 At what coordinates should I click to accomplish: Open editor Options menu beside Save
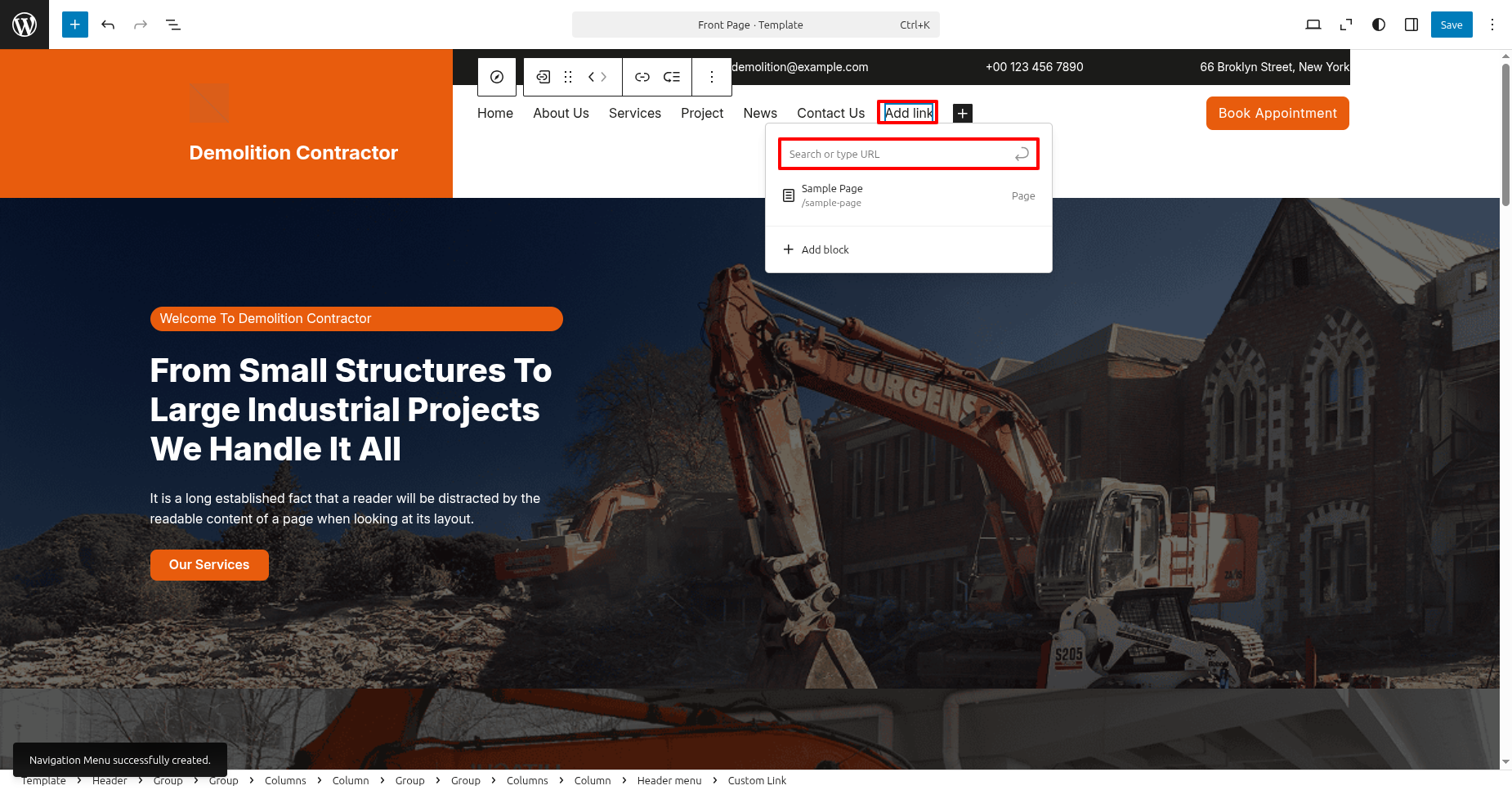point(1492,25)
